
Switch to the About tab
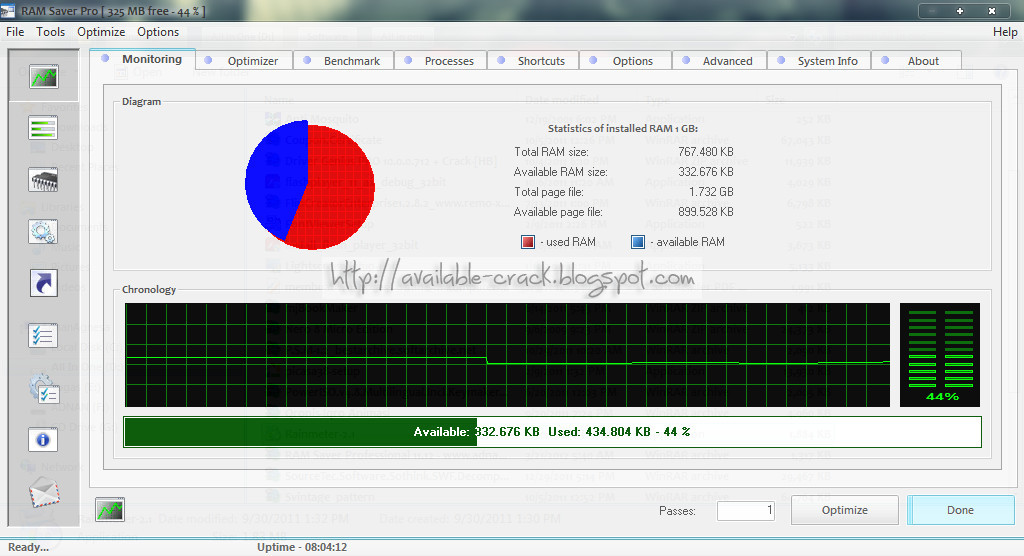pyautogui.click(x=916, y=61)
